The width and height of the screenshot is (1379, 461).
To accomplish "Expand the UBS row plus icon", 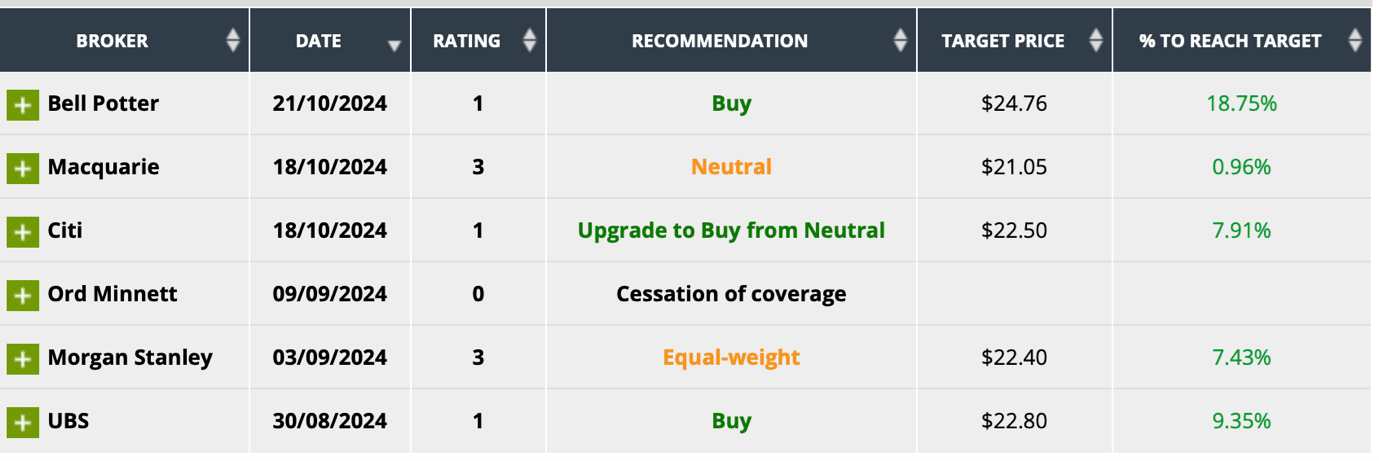I will pyautogui.click(x=22, y=422).
